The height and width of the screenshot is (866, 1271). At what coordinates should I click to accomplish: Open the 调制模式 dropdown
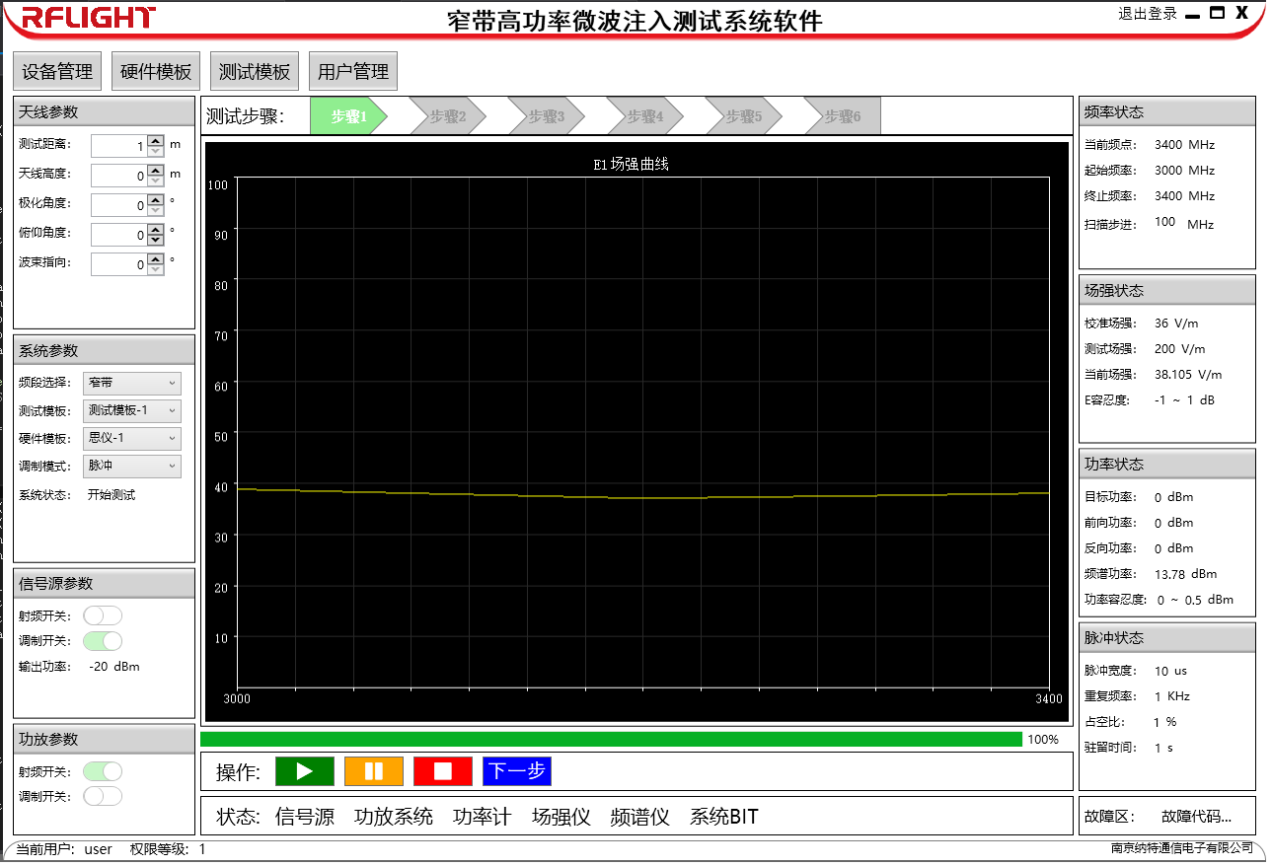pyautogui.click(x=132, y=466)
